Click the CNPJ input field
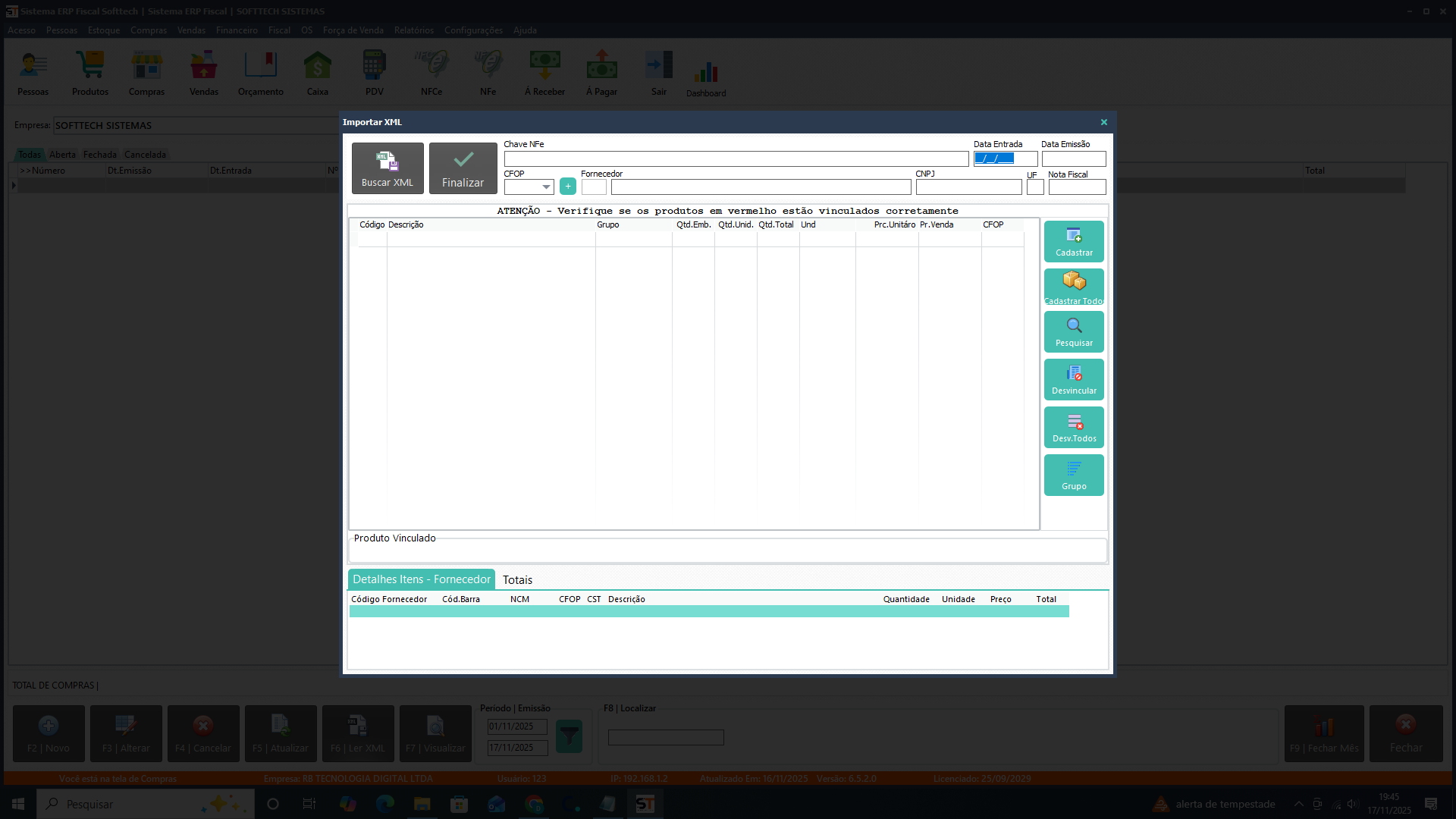This screenshot has width=1456, height=819. tap(968, 187)
